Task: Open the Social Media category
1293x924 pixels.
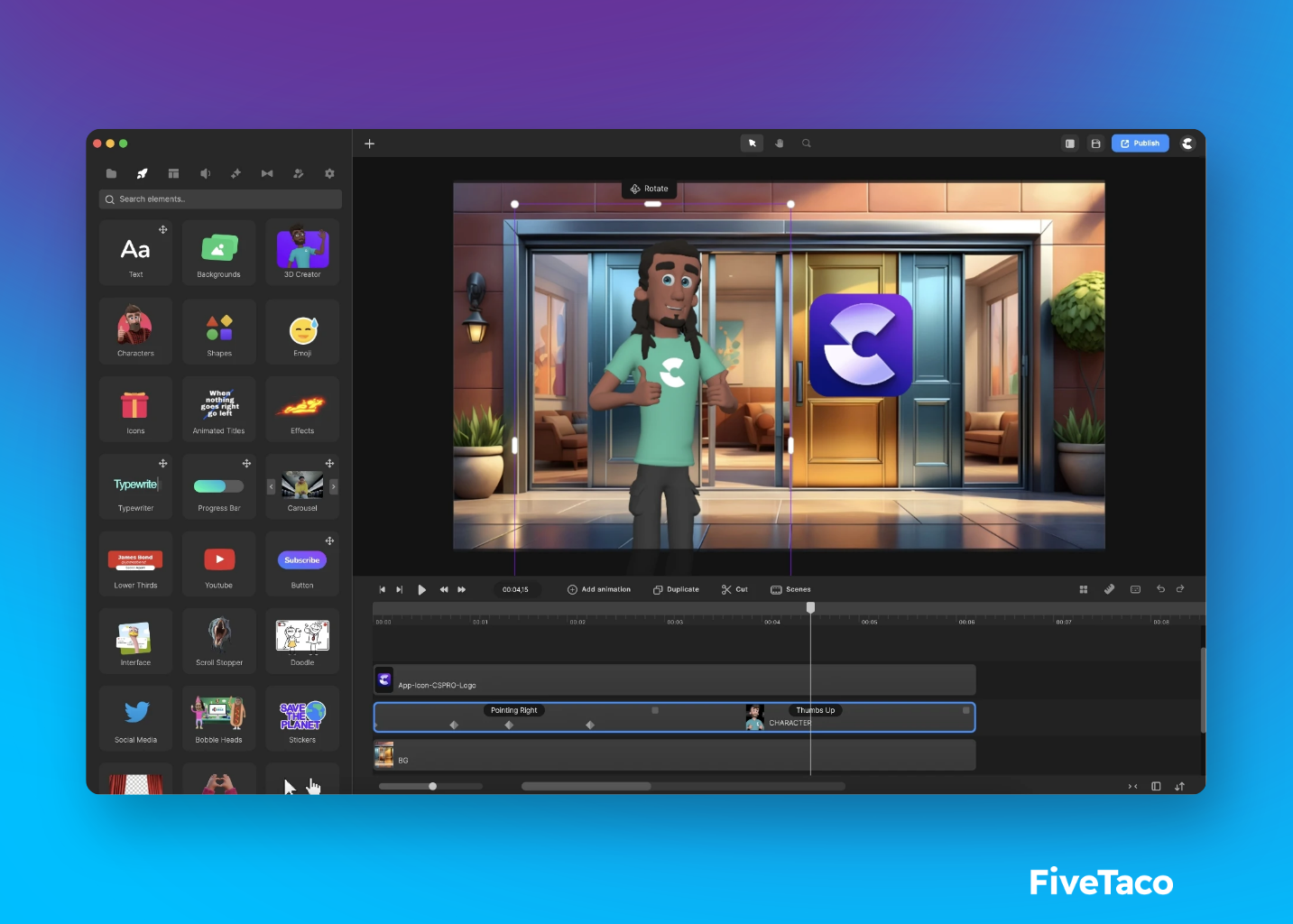Action: (x=135, y=718)
